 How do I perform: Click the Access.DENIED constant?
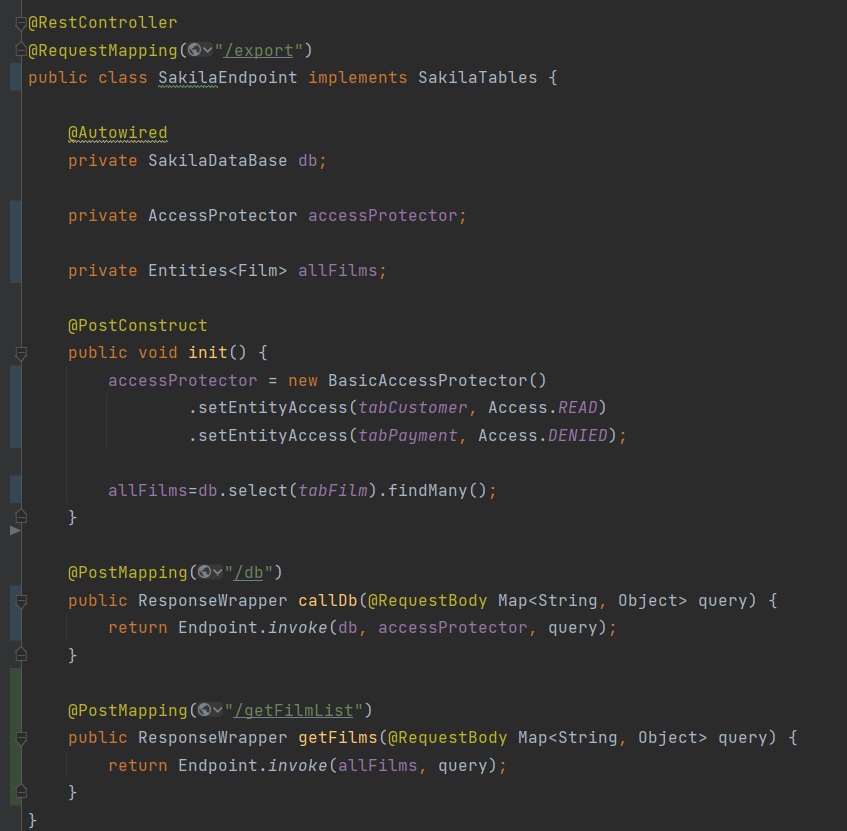543,435
